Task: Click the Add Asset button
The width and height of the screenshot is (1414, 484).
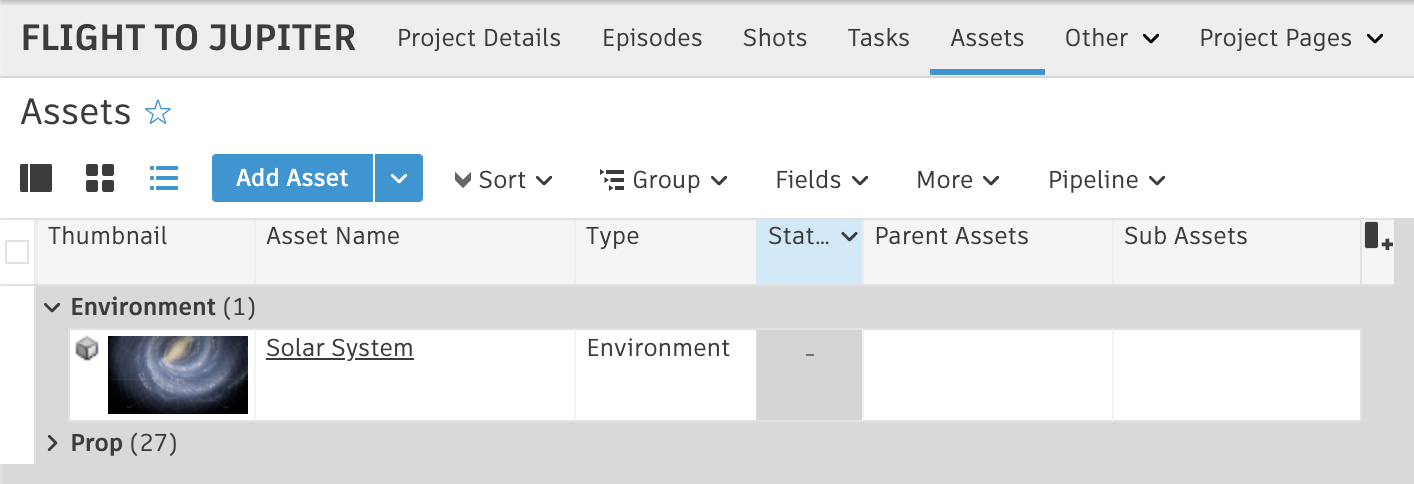Action: click(x=292, y=179)
